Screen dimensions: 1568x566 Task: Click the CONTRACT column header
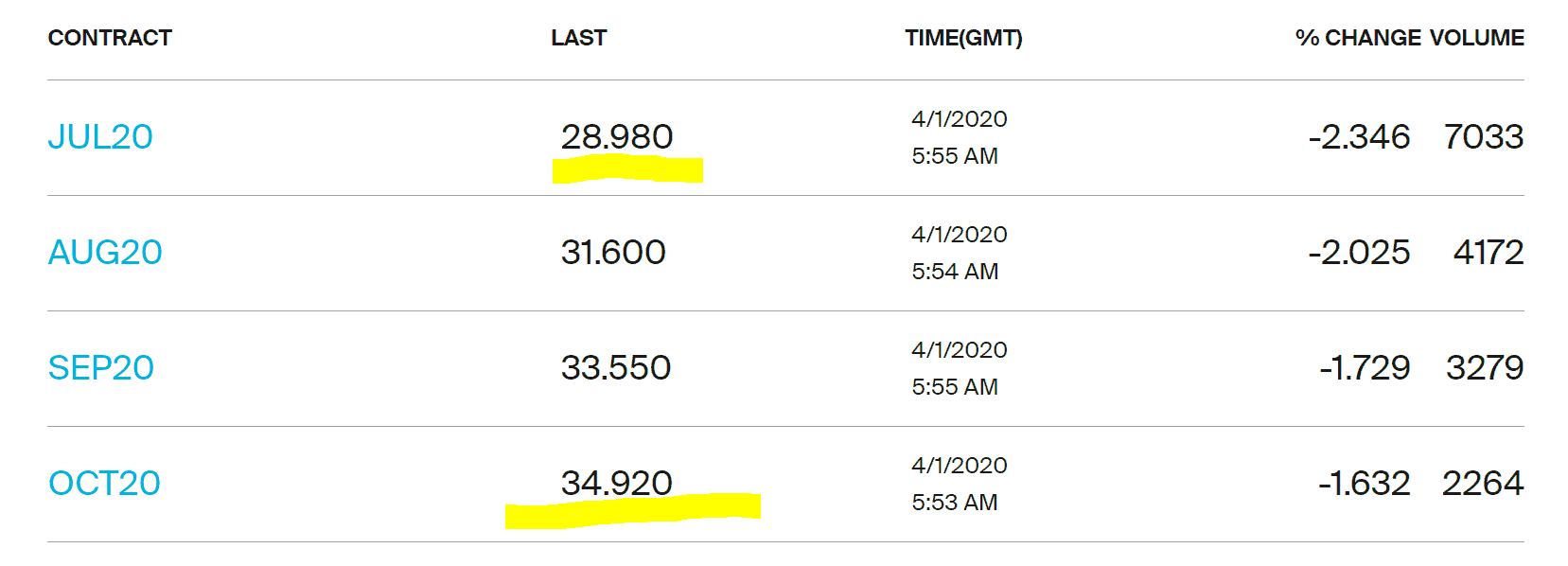(x=110, y=38)
